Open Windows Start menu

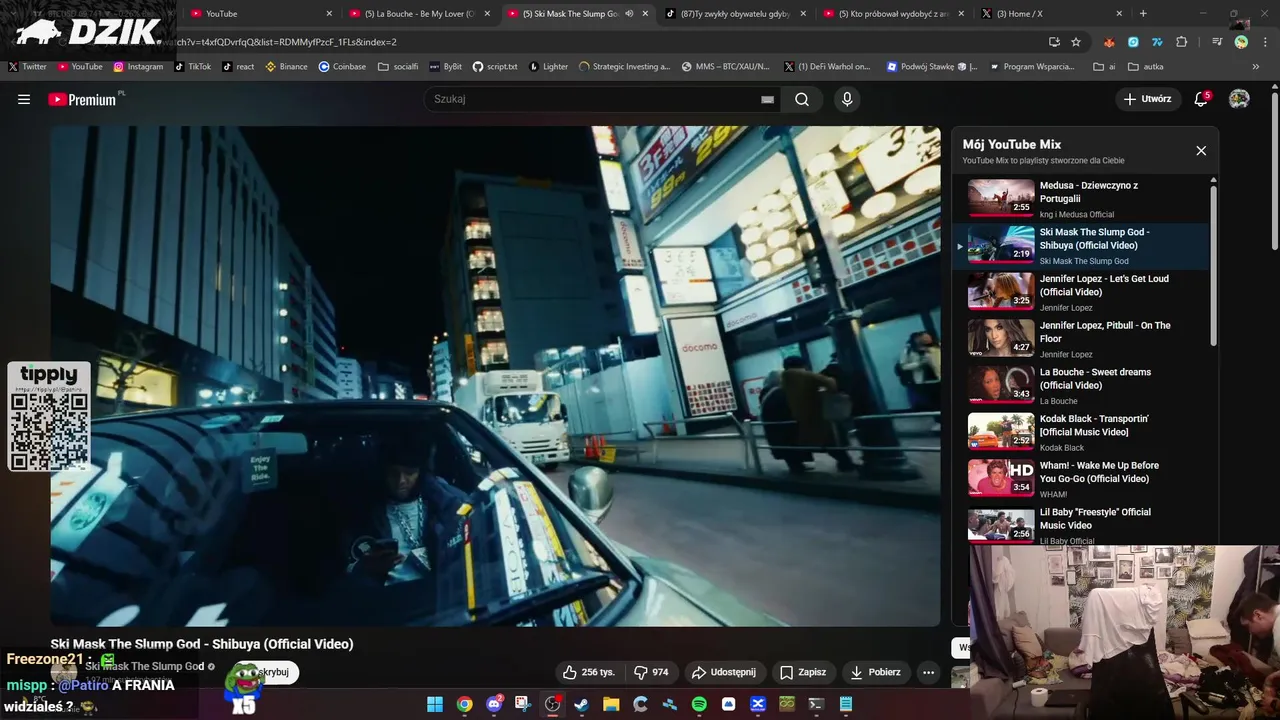[x=435, y=704]
